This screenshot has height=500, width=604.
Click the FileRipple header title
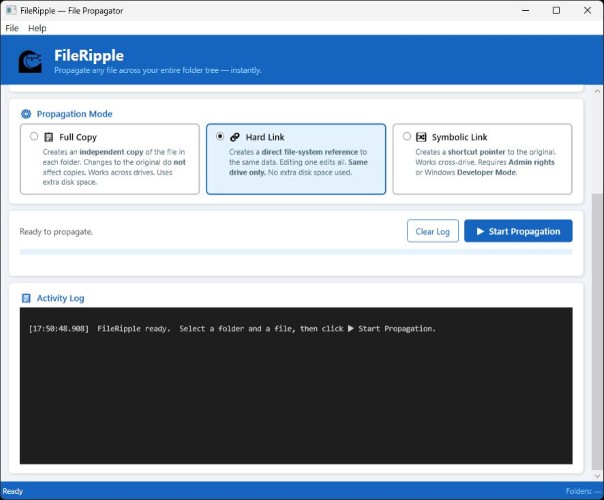[89, 56]
